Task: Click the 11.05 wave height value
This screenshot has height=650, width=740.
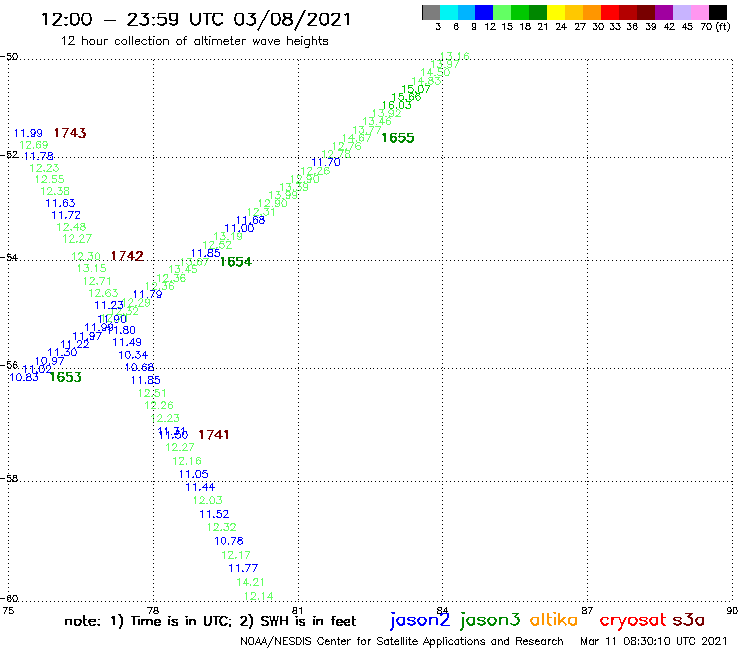Action: pos(193,474)
